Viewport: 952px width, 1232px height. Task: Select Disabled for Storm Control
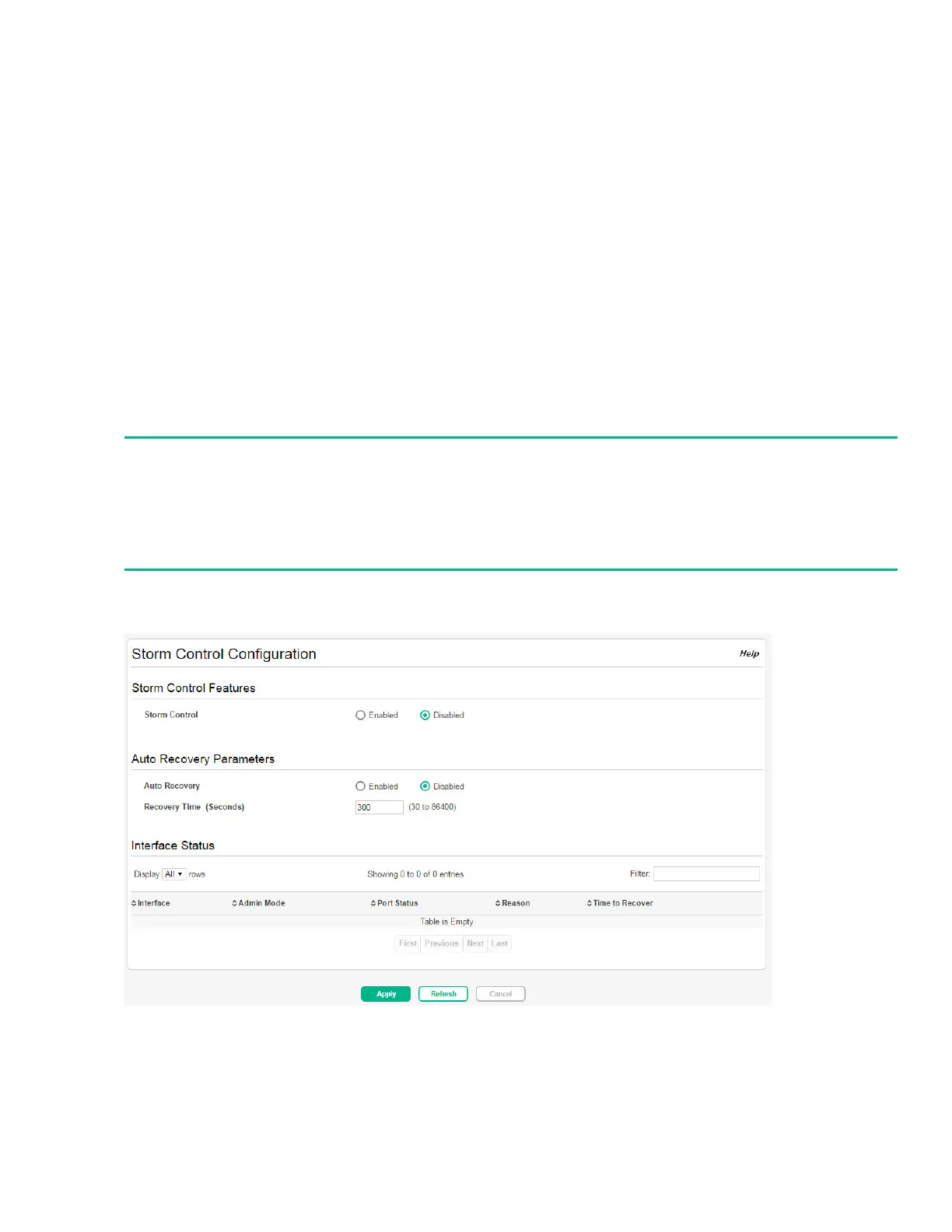point(425,715)
